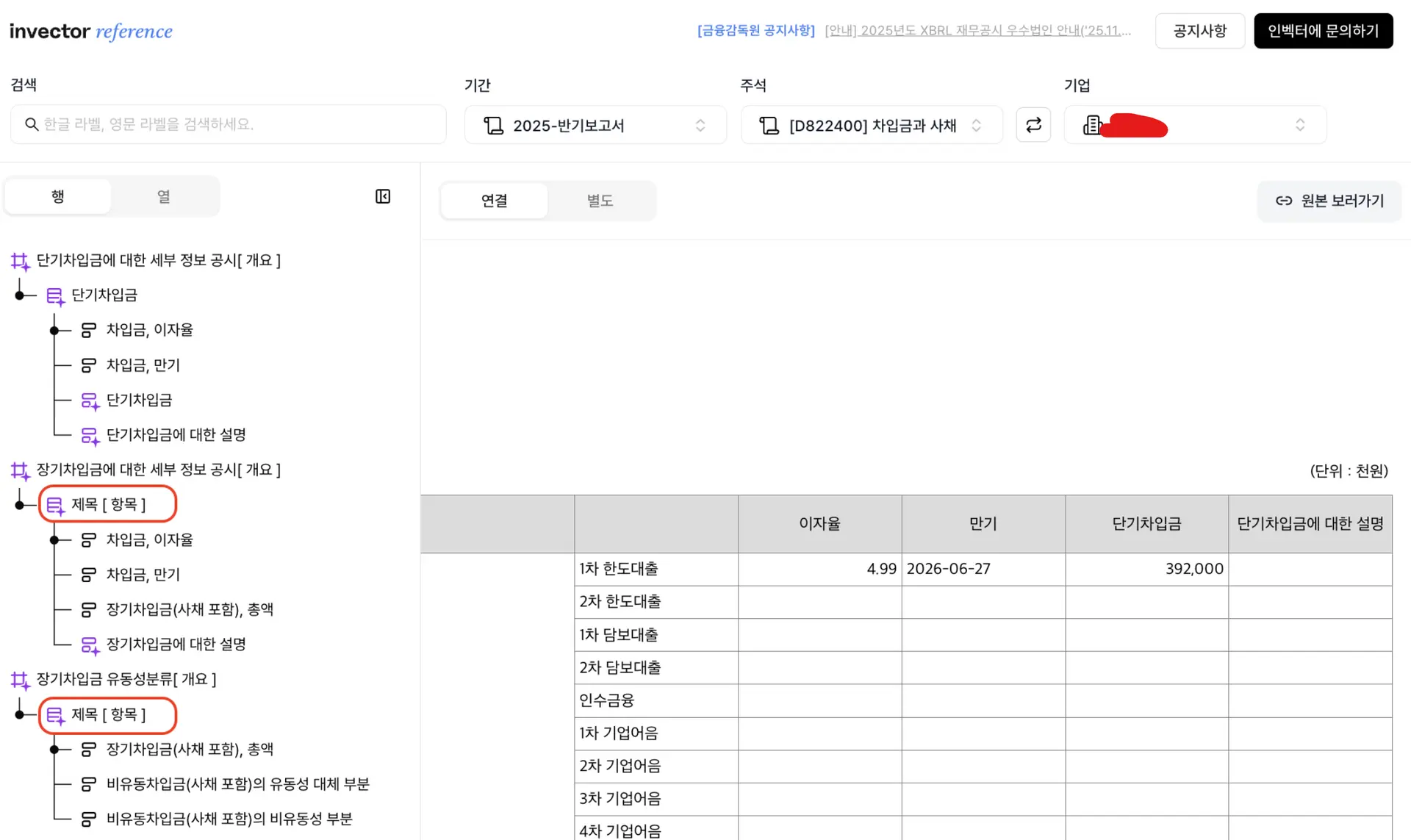Click the purple icon beside 단기차입금에 대한 설명
Screen dimensions: 1411x840
90,435
